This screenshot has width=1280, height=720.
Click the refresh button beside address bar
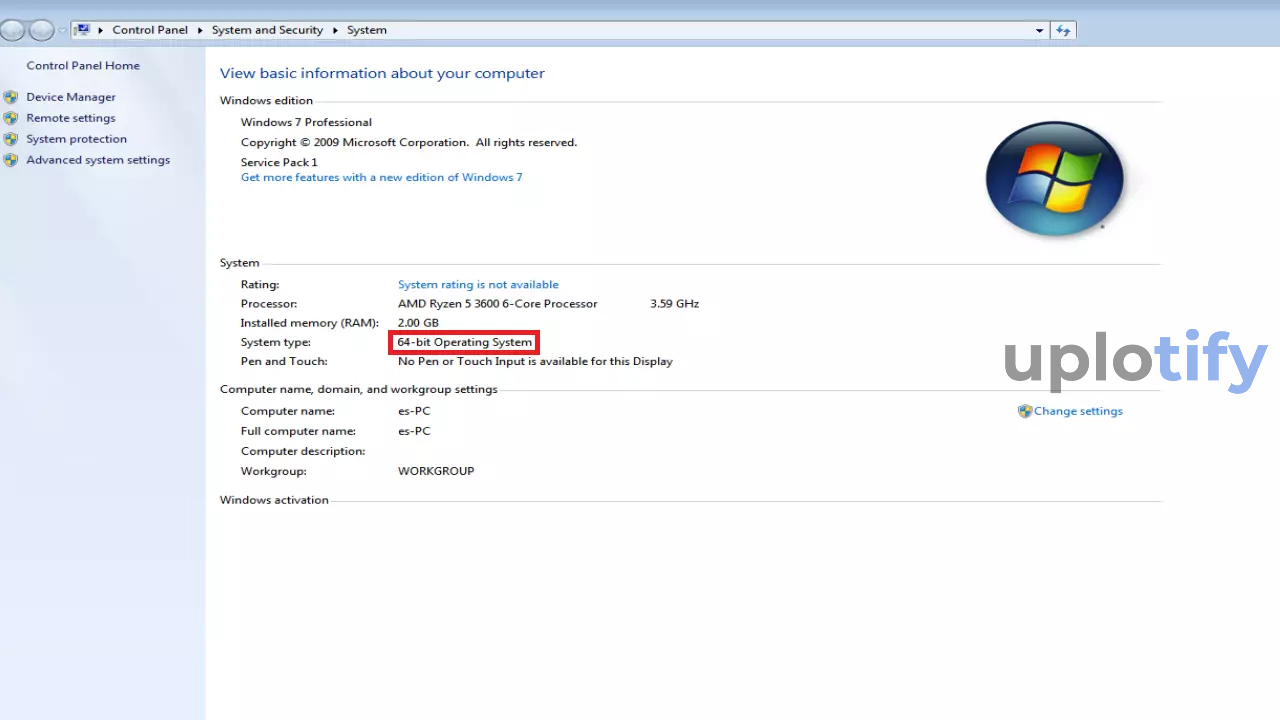[1062, 30]
